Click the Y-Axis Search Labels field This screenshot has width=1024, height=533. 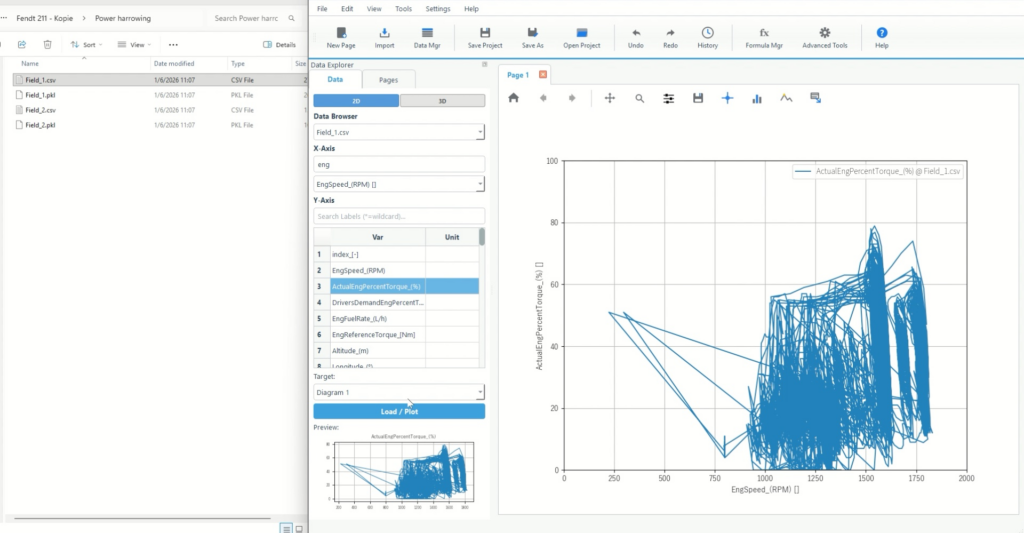point(399,216)
